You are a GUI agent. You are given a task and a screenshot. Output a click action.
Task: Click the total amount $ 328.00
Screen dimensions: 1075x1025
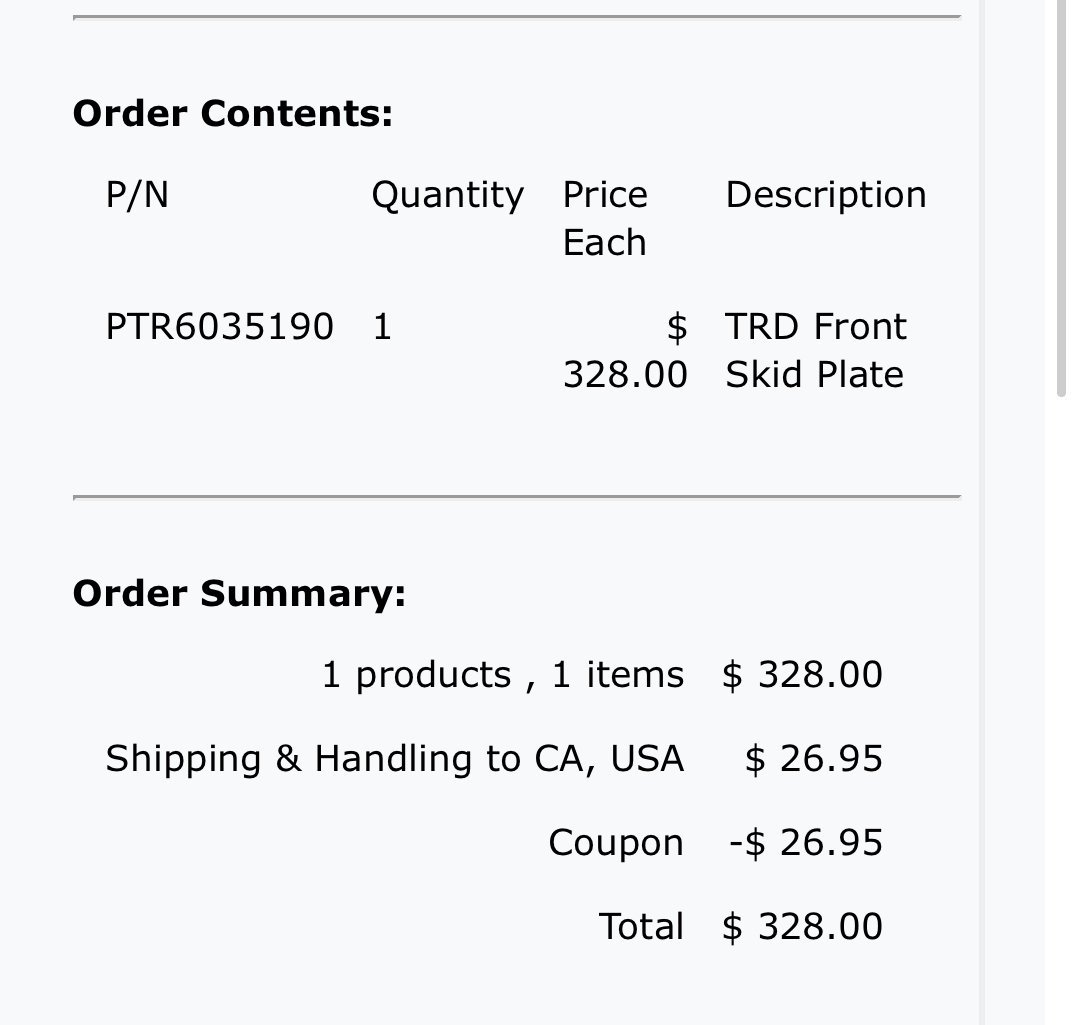point(802,926)
